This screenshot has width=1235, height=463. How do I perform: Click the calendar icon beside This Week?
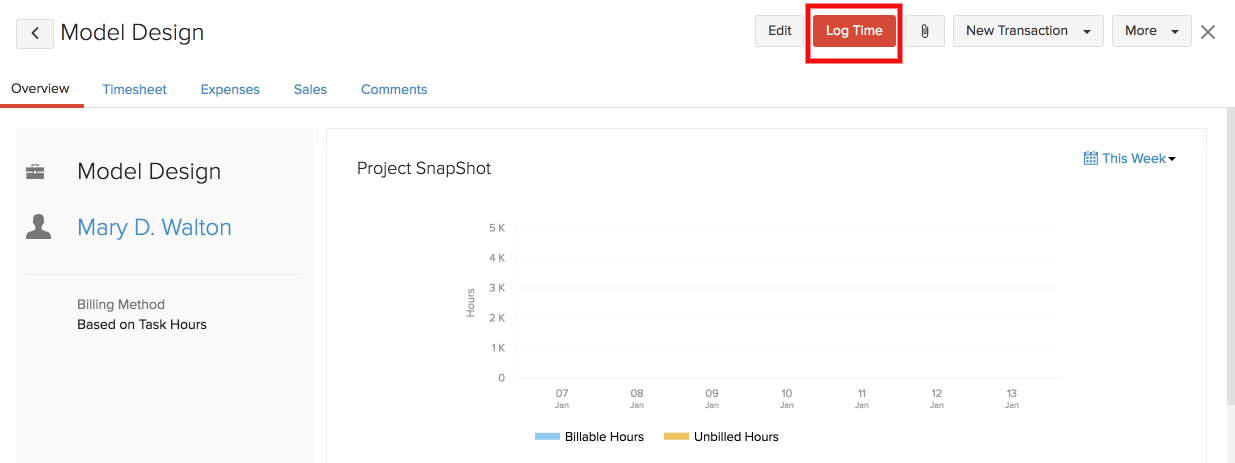tap(1090, 158)
